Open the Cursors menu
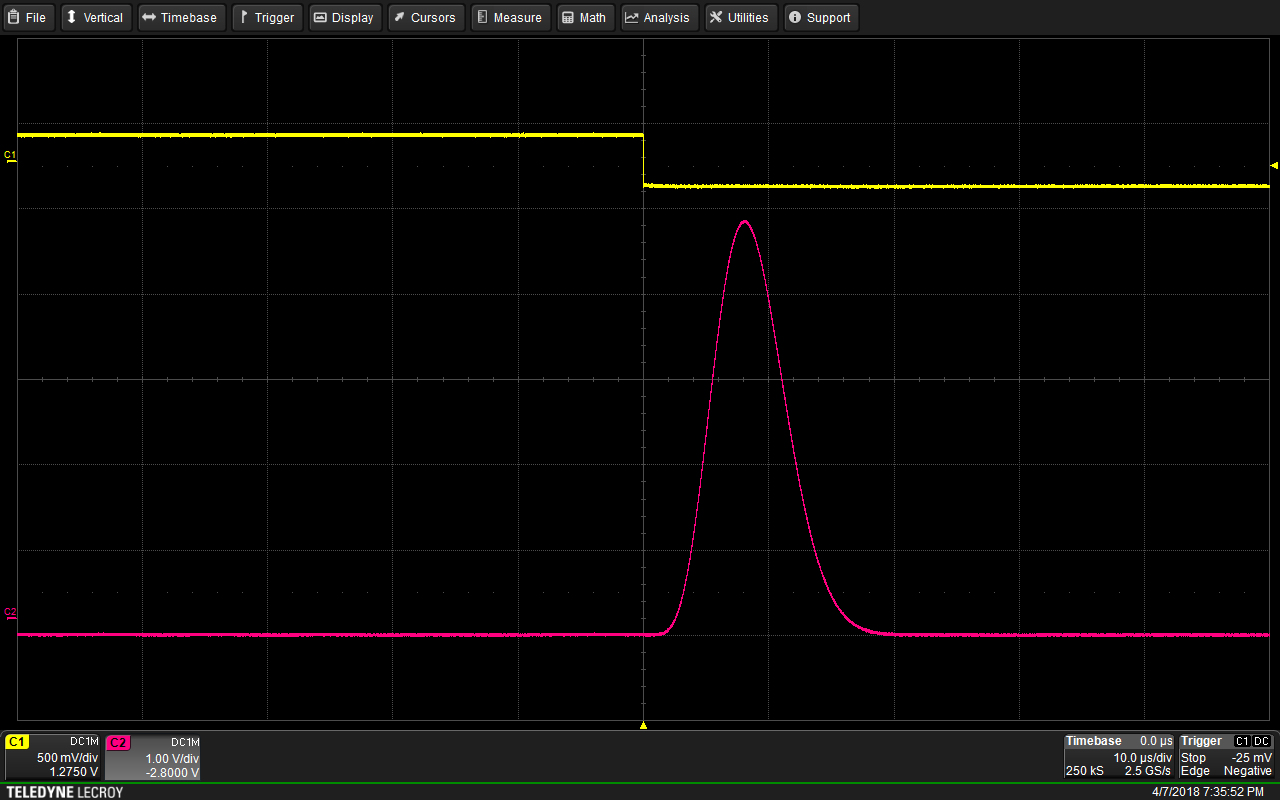 pos(425,17)
